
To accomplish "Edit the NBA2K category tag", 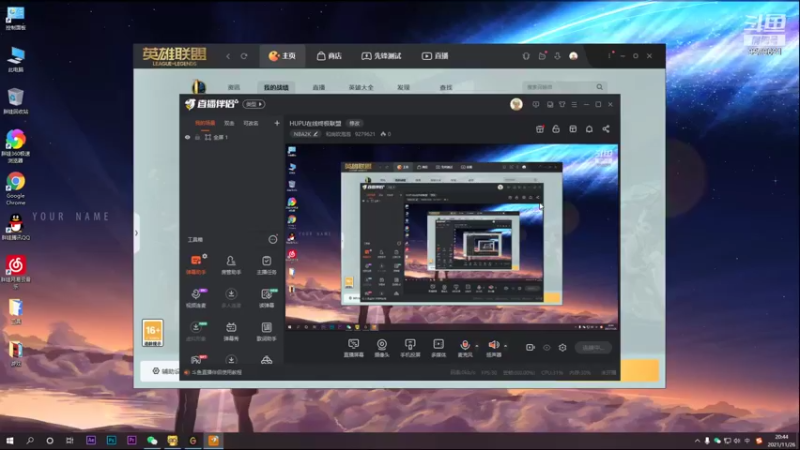I will pos(306,134).
